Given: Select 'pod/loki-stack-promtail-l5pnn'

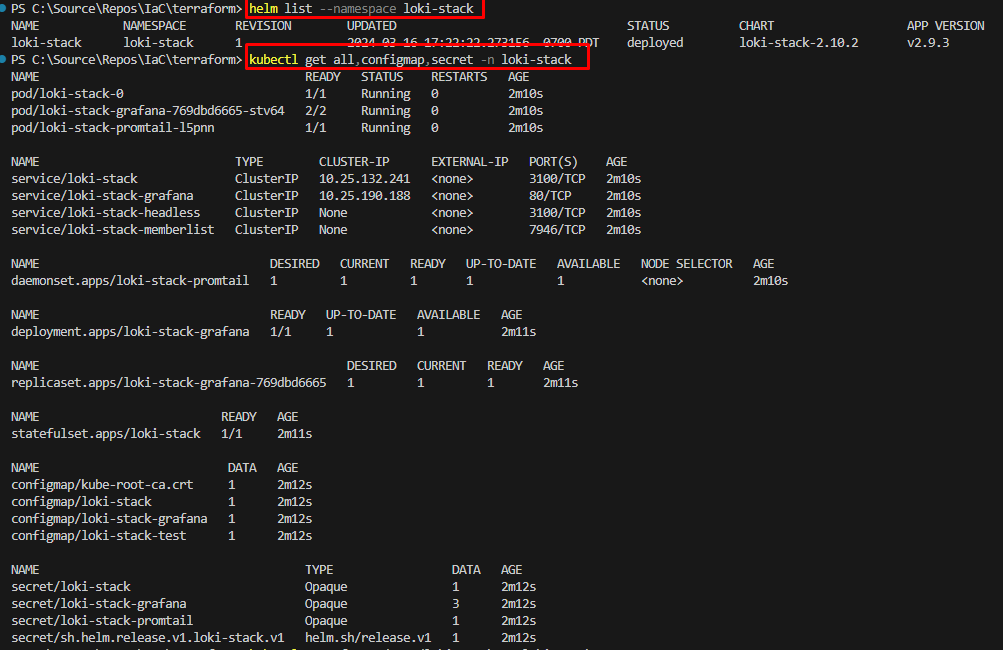Looking at the screenshot, I should (113, 128).
